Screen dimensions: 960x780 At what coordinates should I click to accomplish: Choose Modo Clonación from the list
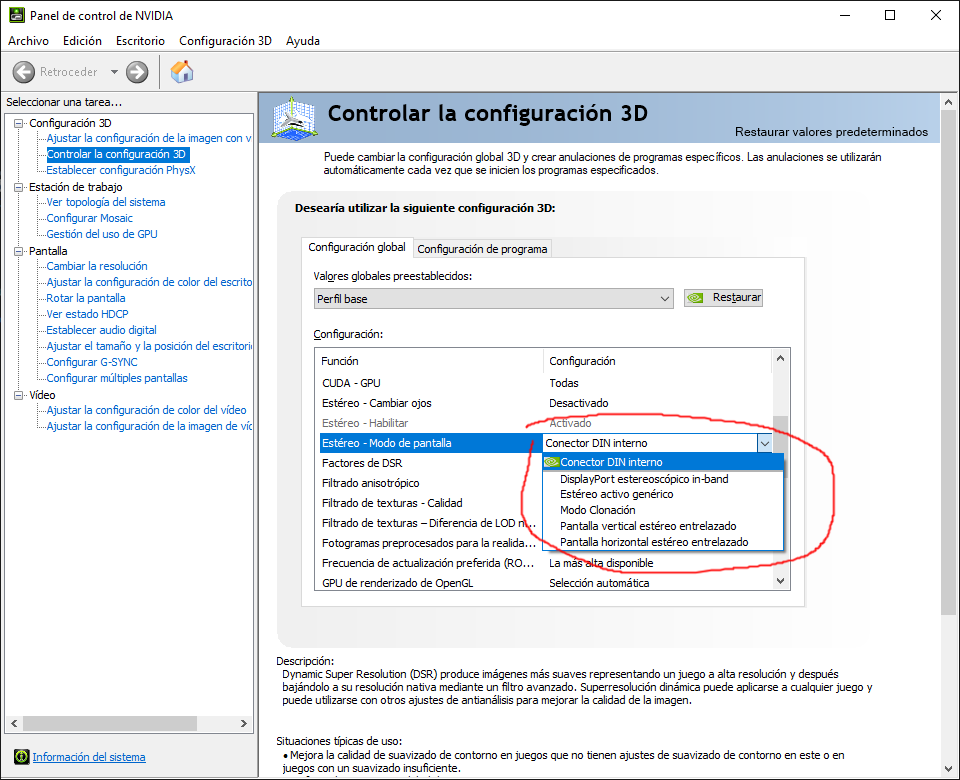[x=597, y=510]
